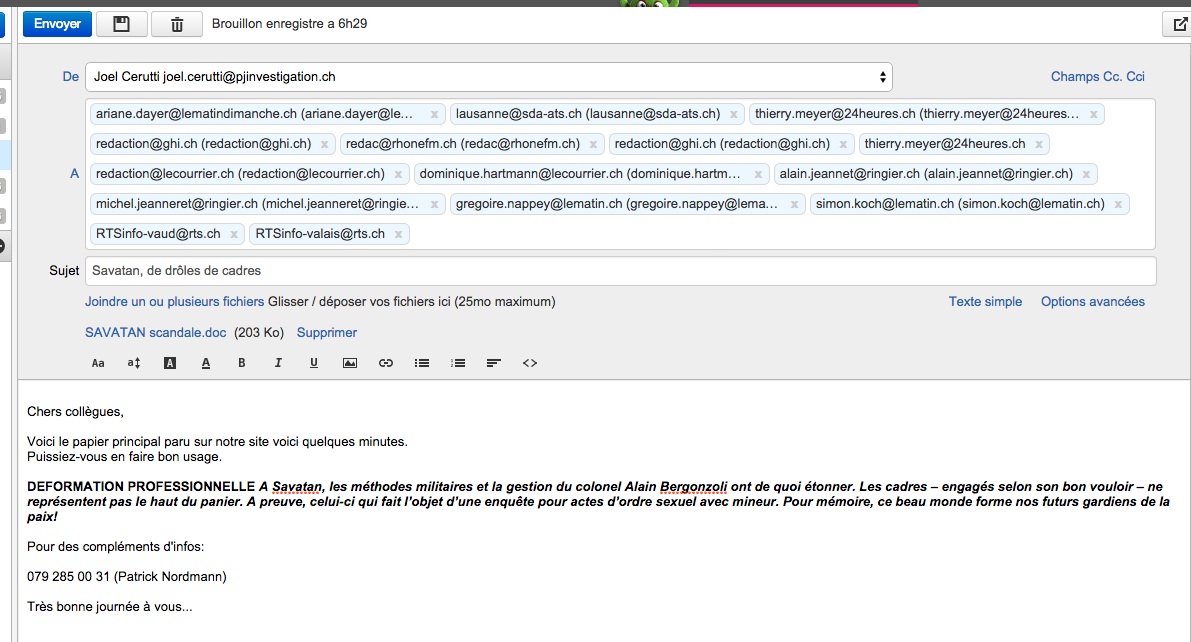This screenshot has height=642, width=1191.
Task: Toggle underline formatting
Action: click(x=314, y=363)
